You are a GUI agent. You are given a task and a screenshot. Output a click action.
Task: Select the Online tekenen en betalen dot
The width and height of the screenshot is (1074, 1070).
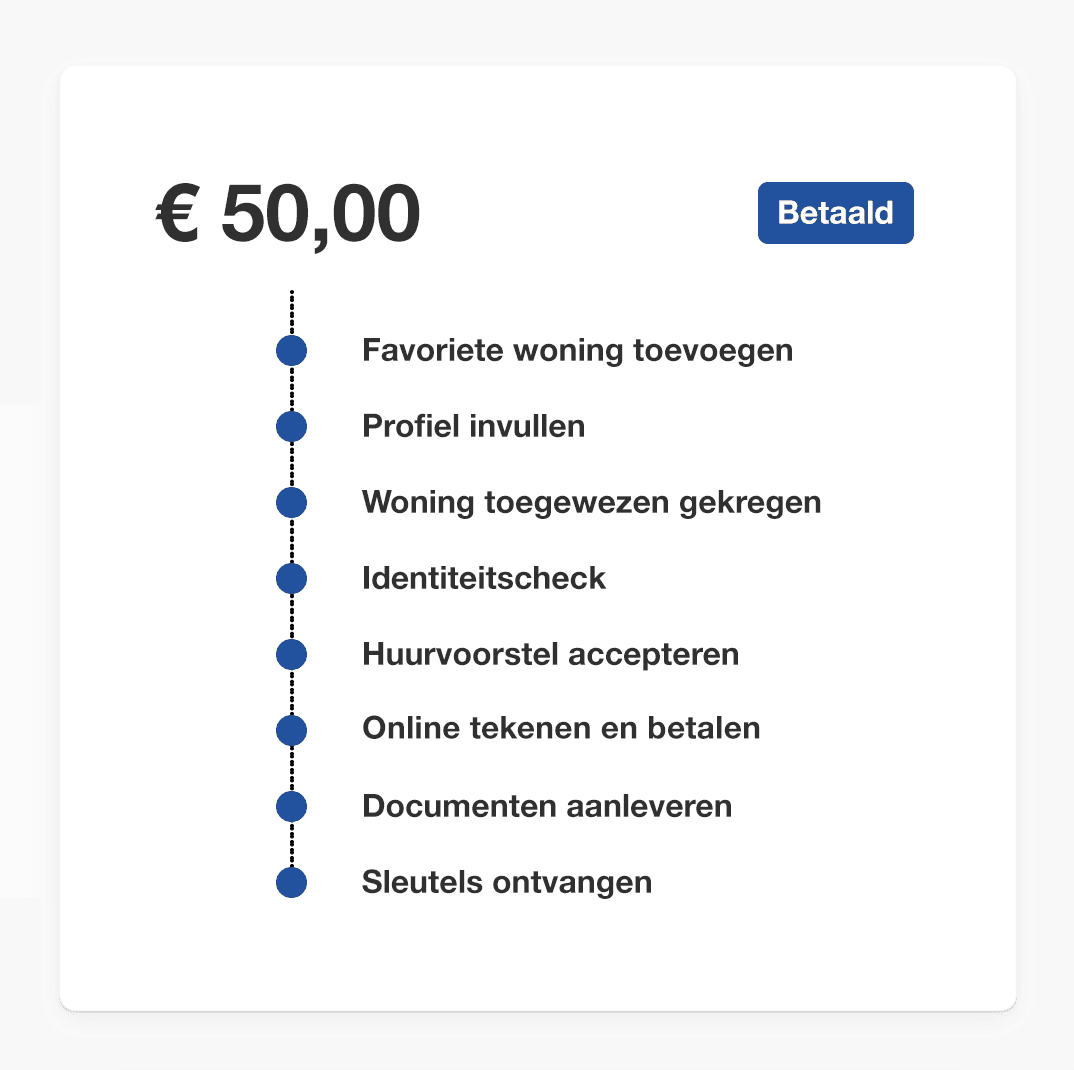[291, 730]
